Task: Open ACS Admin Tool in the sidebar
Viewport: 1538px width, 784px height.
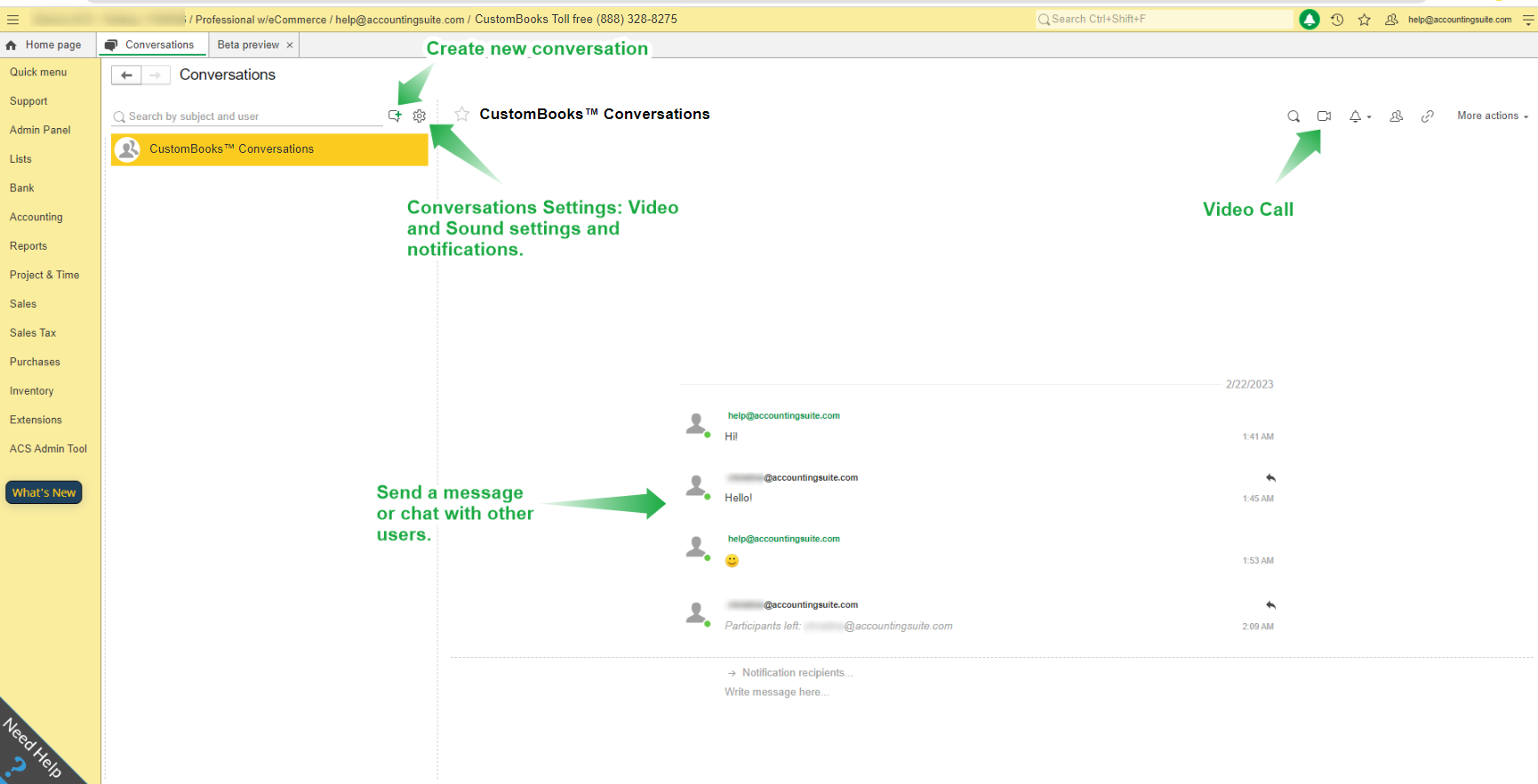Action: tap(48, 449)
